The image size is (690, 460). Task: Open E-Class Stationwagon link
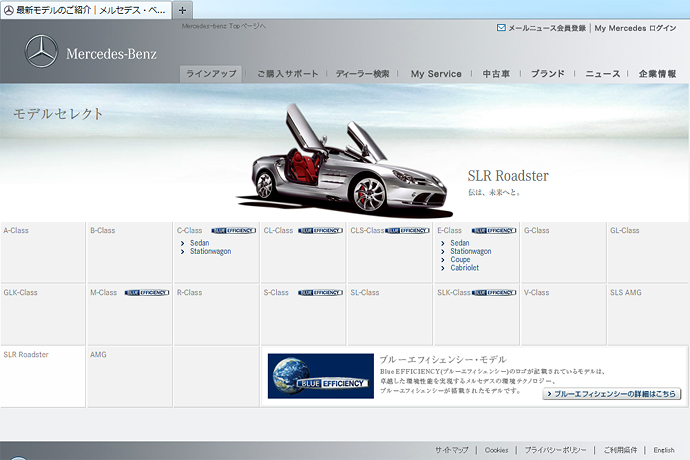click(x=470, y=251)
